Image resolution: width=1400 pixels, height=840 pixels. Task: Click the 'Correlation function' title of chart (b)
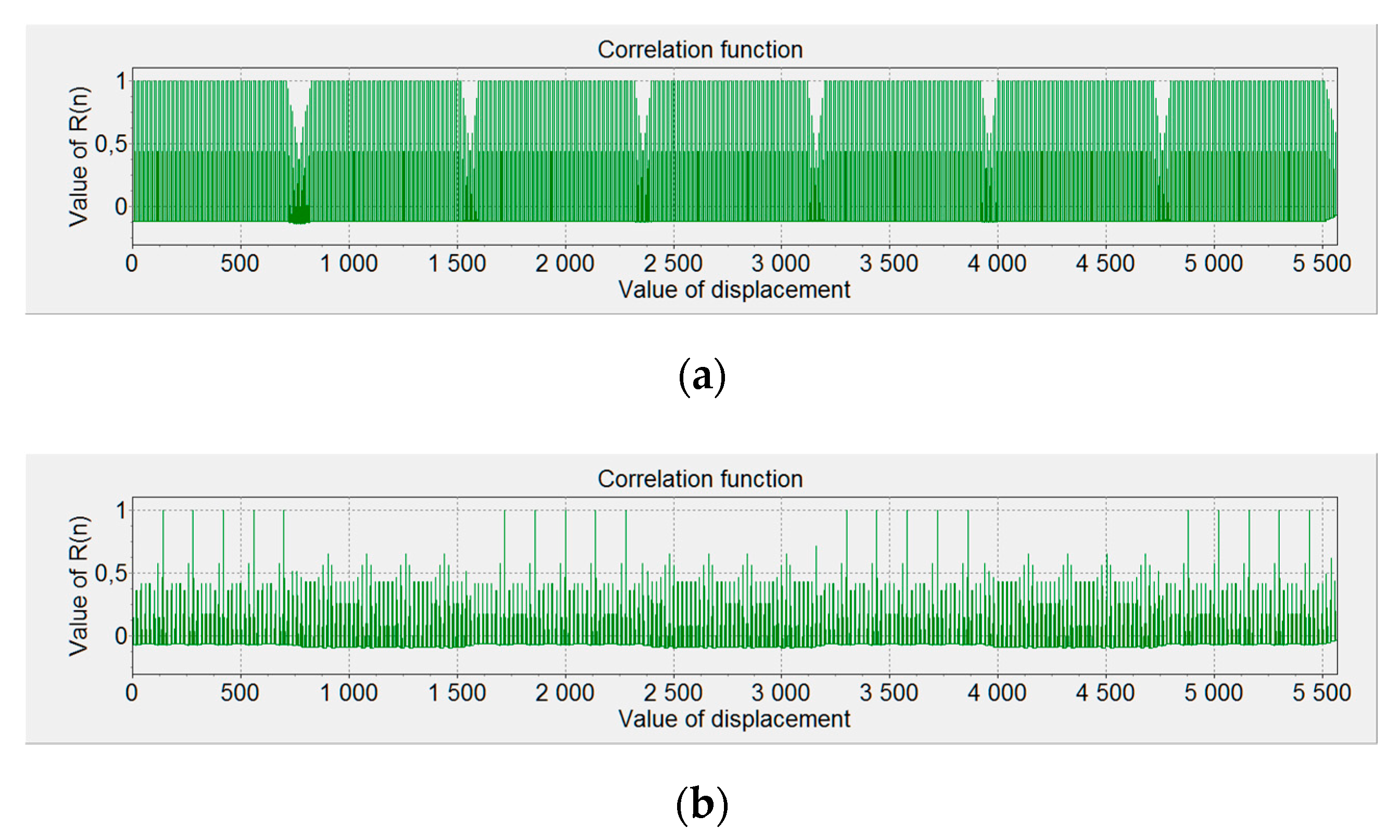pyautogui.click(x=699, y=479)
